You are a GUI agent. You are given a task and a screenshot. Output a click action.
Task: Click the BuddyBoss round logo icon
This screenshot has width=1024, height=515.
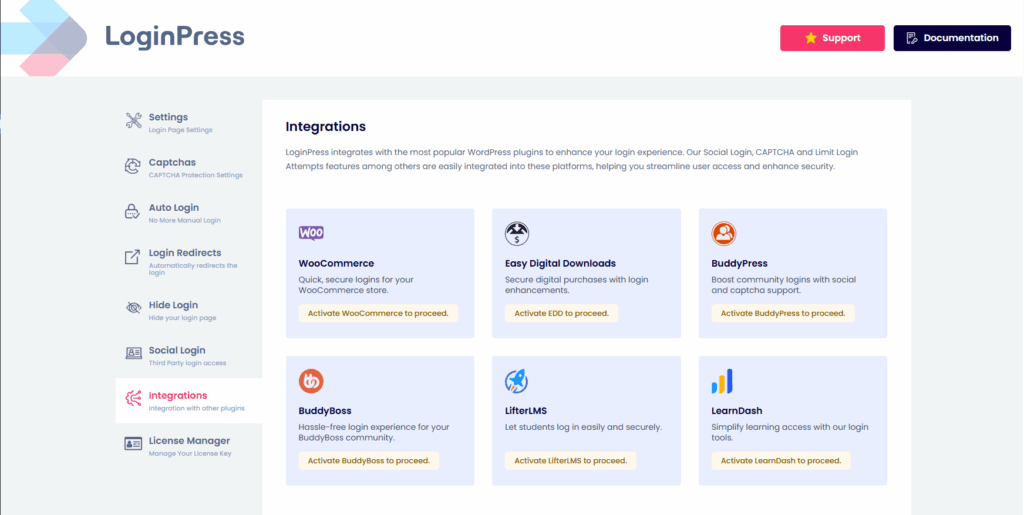pyautogui.click(x=311, y=381)
